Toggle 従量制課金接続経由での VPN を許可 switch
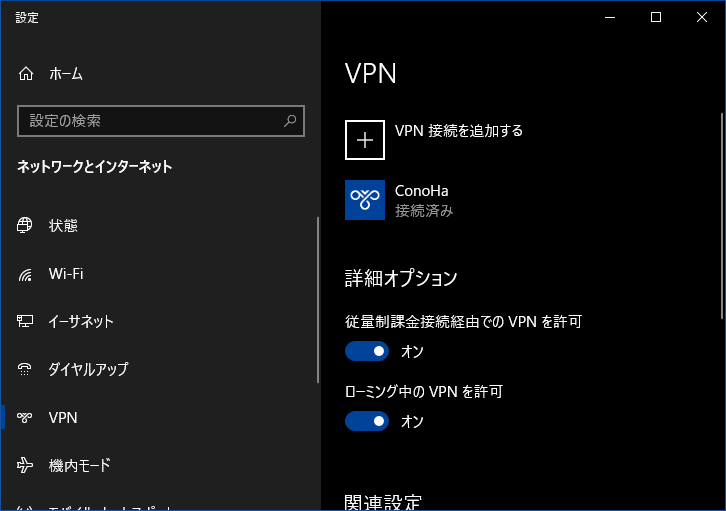The image size is (726, 511). click(367, 351)
